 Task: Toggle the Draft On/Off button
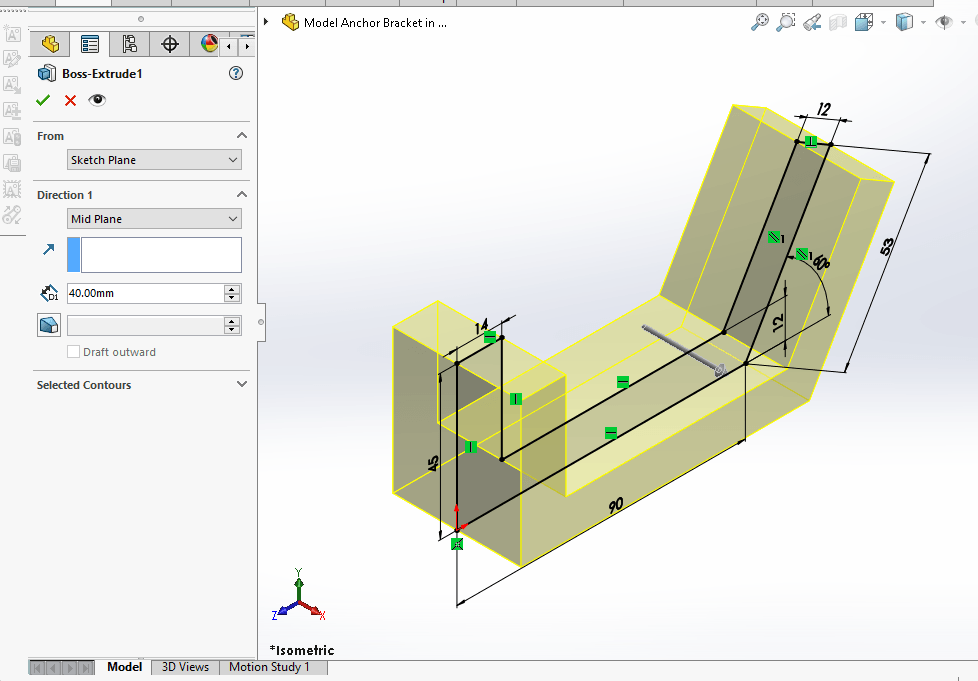pyautogui.click(x=48, y=324)
